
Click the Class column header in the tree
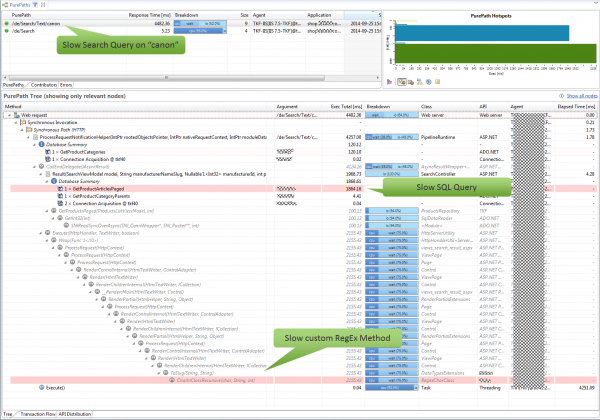point(448,106)
